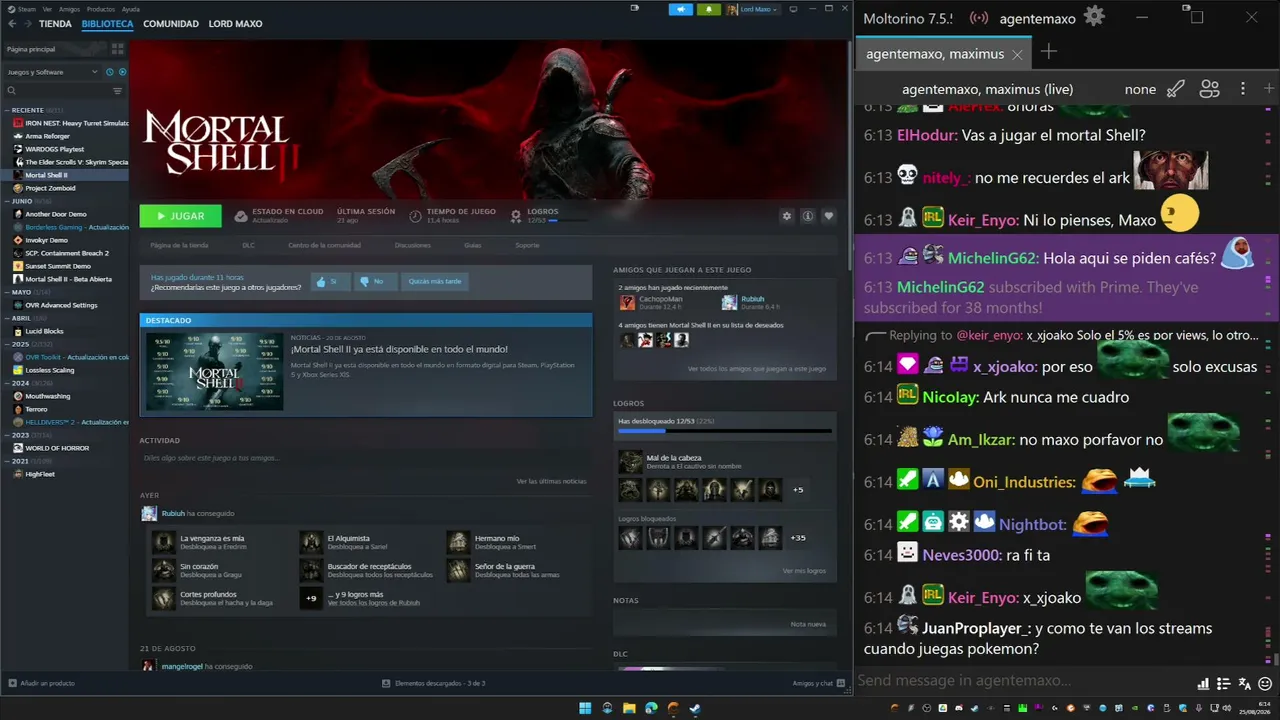Viewport: 1280px width, 720px height.
Task: Collapse the RECIENTE section
Action: (x=6, y=110)
